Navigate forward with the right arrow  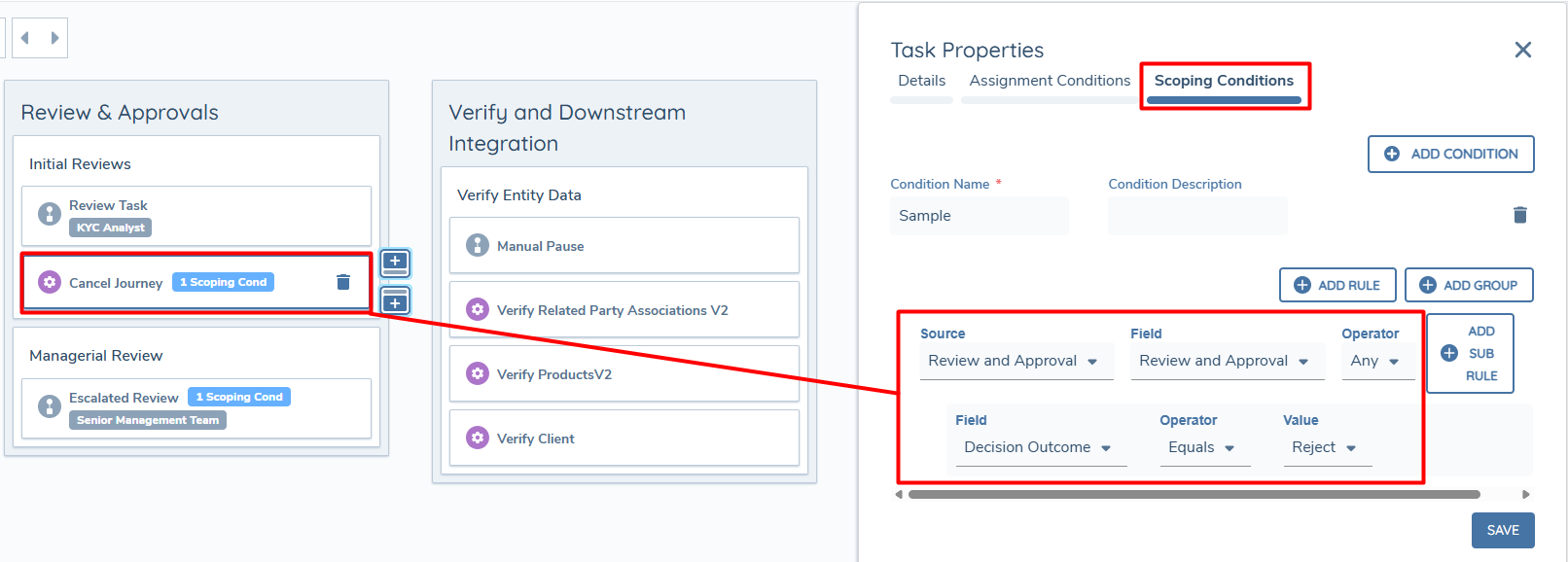pyautogui.click(x=54, y=38)
